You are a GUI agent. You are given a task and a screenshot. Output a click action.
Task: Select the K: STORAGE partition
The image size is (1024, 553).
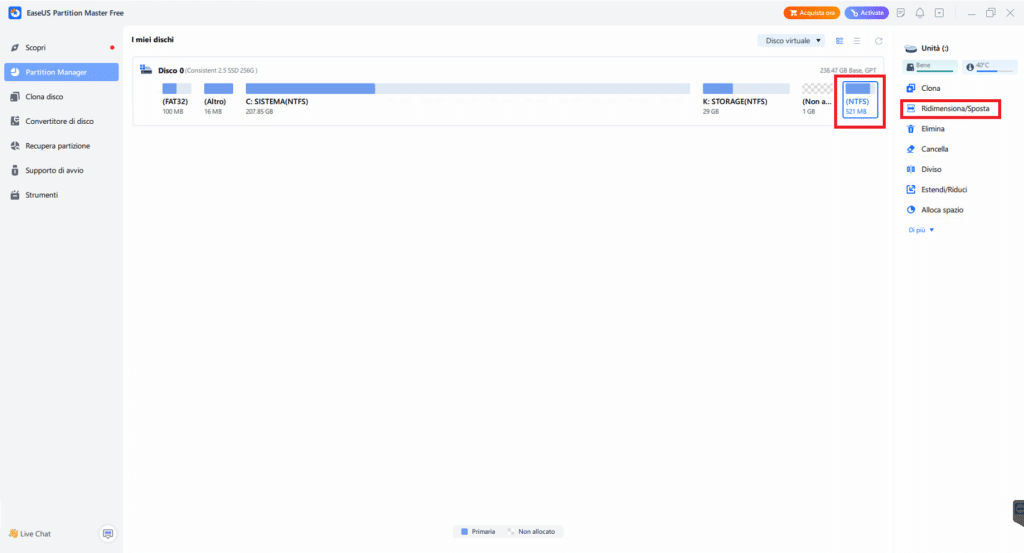click(x=746, y=98)
